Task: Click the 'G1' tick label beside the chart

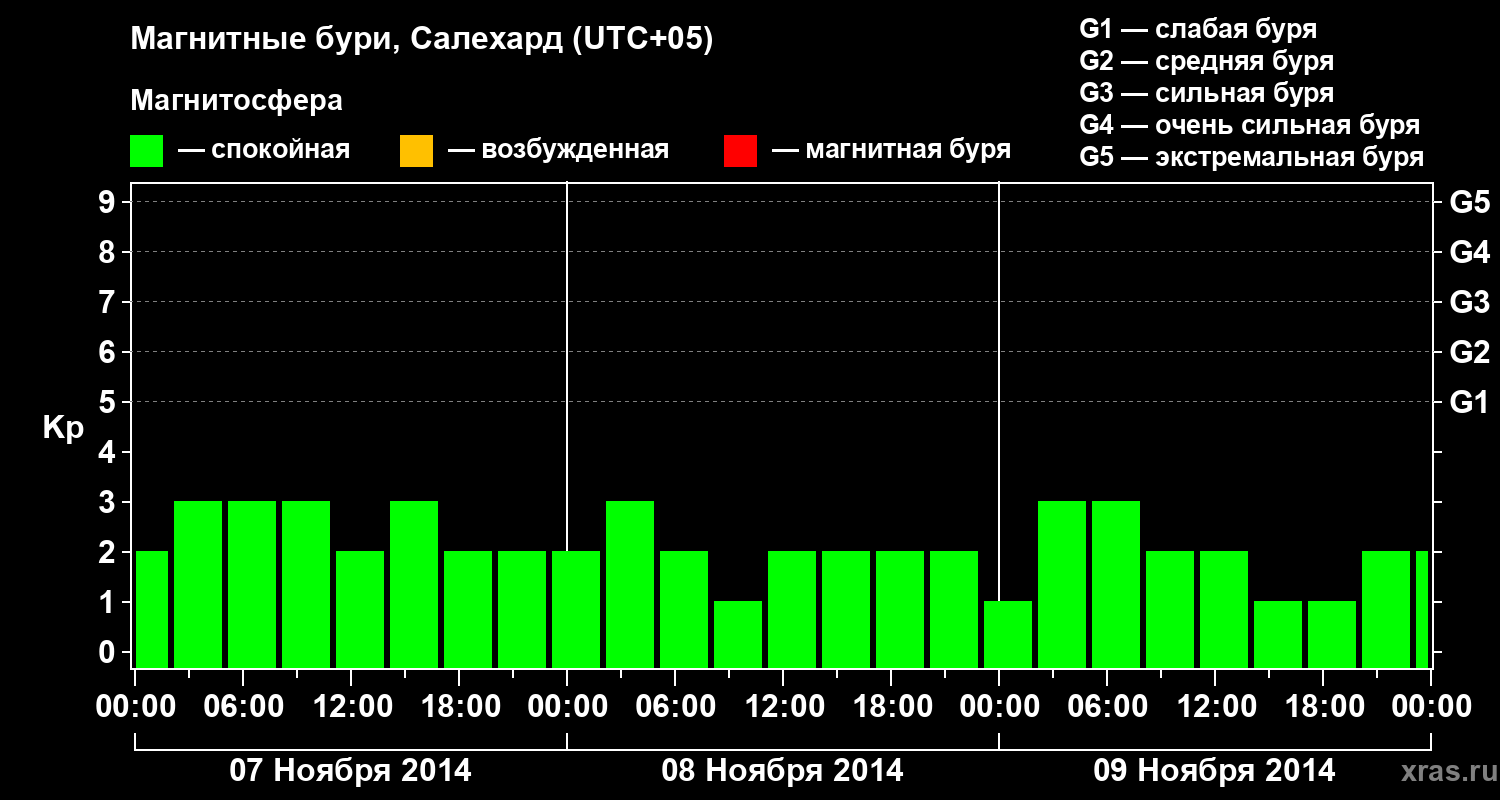Action: pos(1470,402)
